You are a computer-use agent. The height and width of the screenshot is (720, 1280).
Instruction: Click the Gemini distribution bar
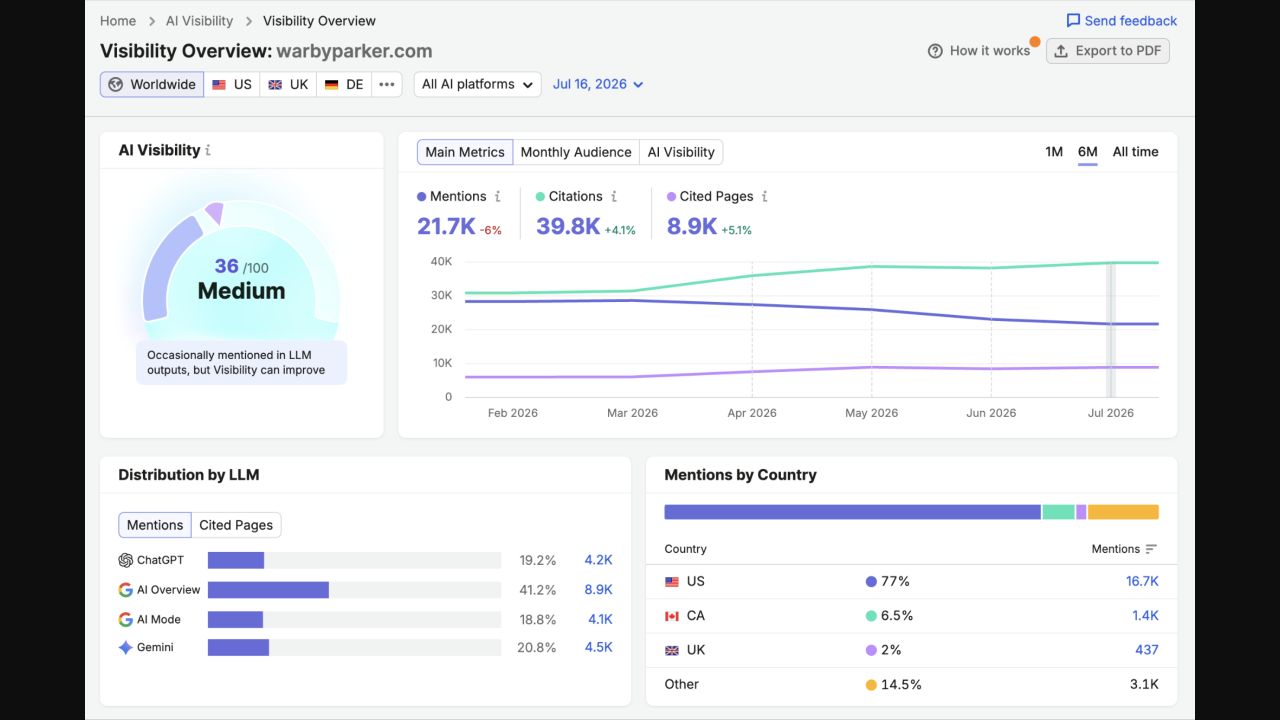(238, 648)
